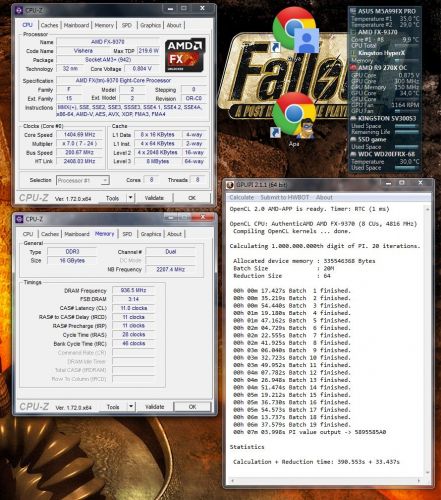Click the AMD FX-9370 Name field

point(107,42)
